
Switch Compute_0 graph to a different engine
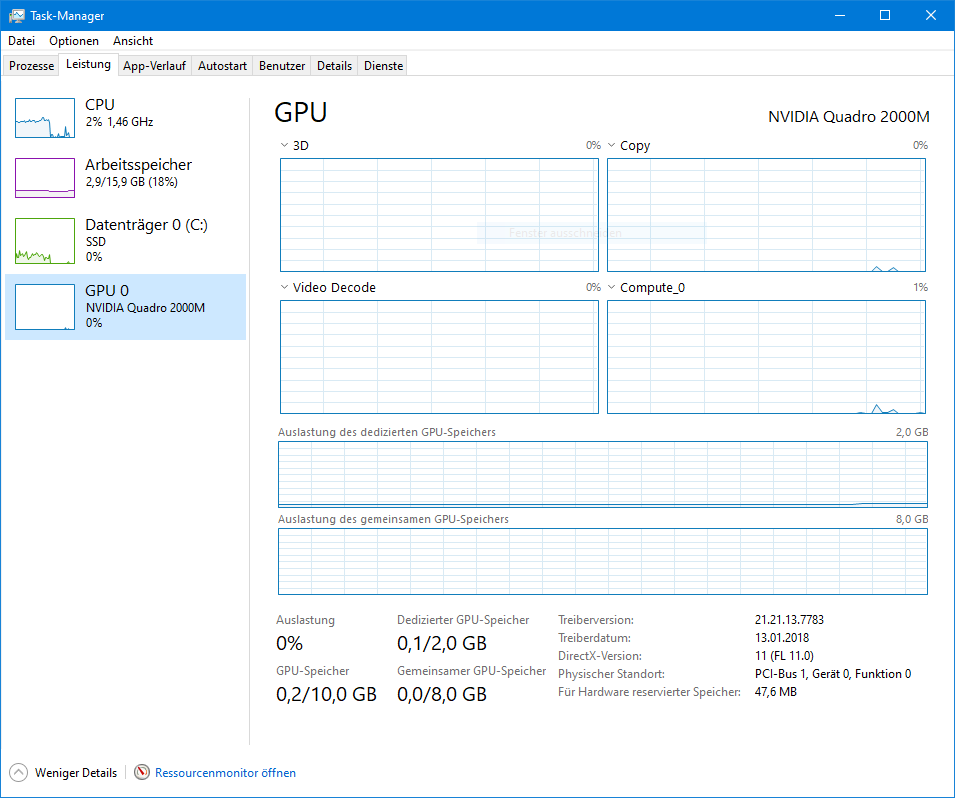pyautogui.click(x=611, y=287)
